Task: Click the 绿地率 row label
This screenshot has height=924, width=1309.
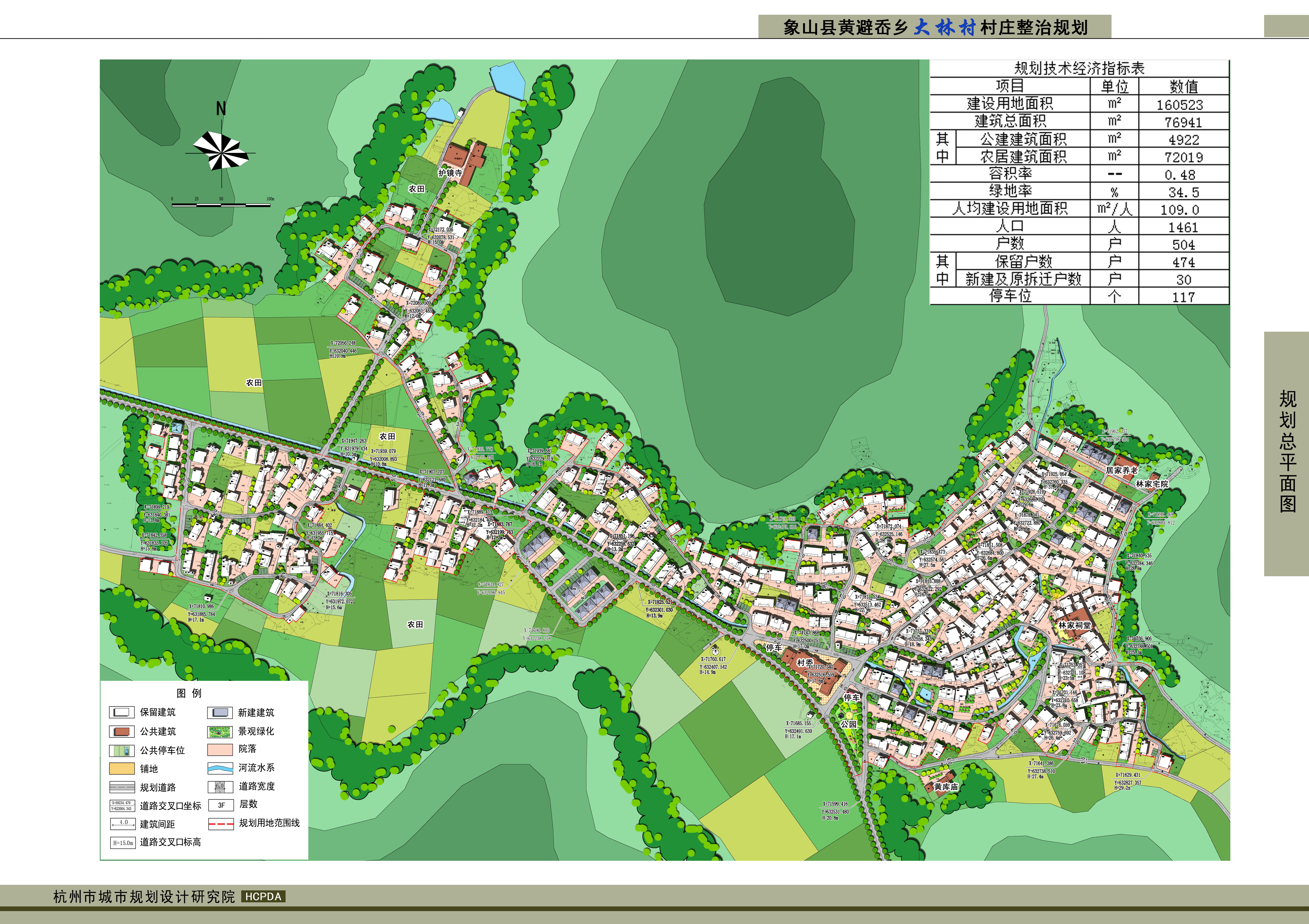Action: [x=1010, y=191]
